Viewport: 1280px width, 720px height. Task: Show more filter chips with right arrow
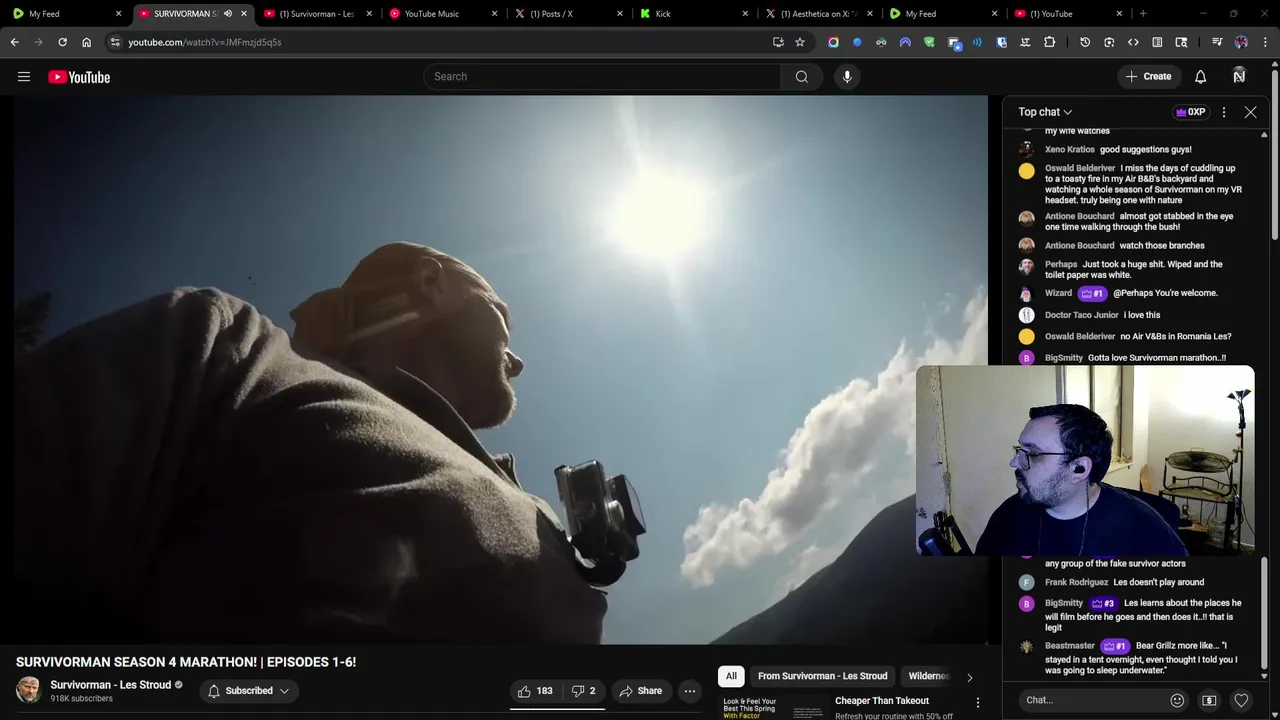(969, 677)
